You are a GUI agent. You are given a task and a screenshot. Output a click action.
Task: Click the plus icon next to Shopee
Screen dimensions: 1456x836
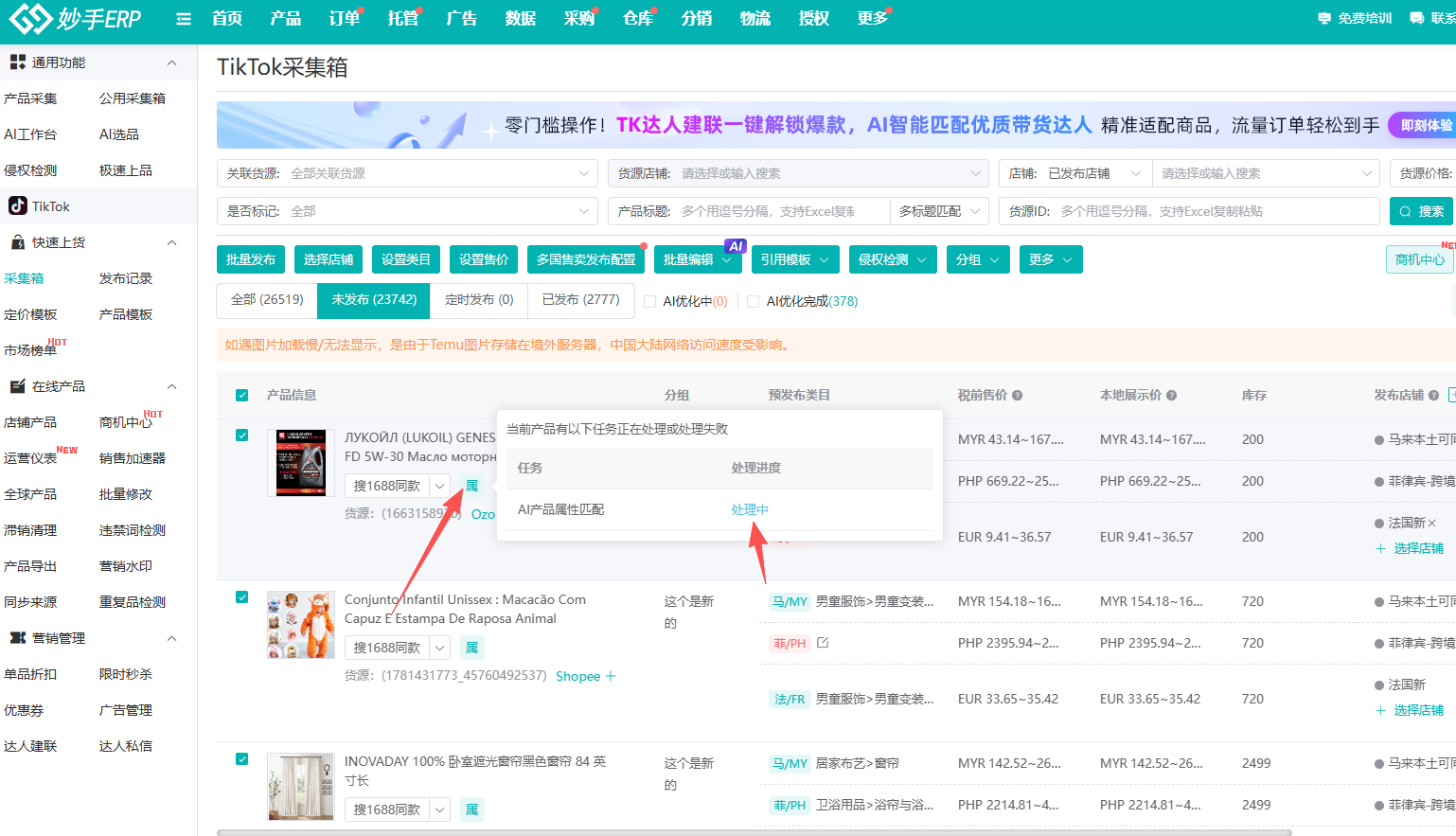[611, 676]
